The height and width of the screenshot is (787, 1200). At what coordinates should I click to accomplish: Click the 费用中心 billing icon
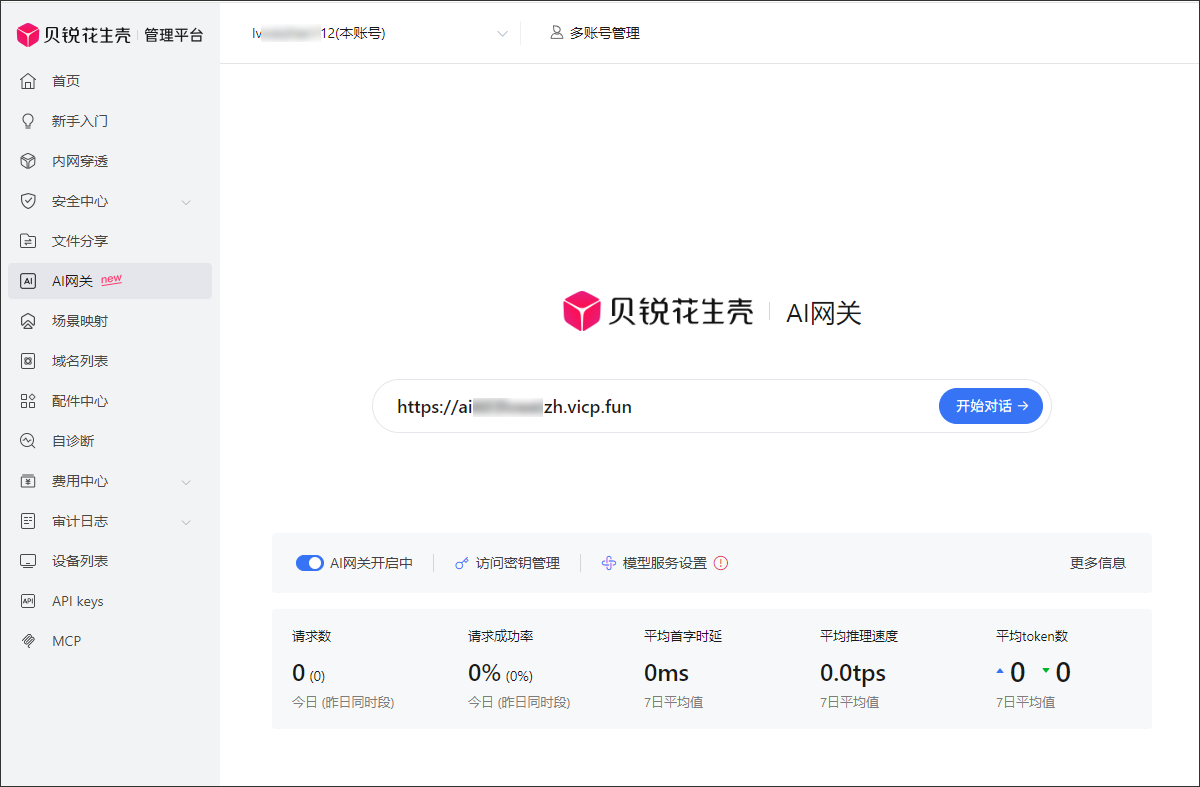click(x=28, y=481)
